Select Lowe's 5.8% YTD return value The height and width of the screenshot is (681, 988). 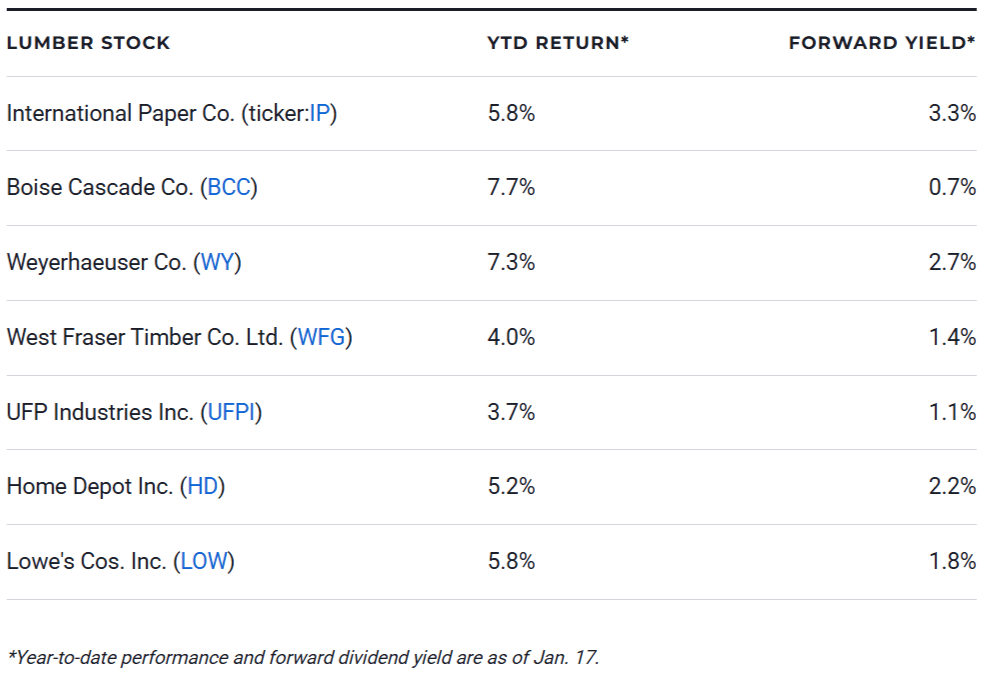(x=511, y=562)
